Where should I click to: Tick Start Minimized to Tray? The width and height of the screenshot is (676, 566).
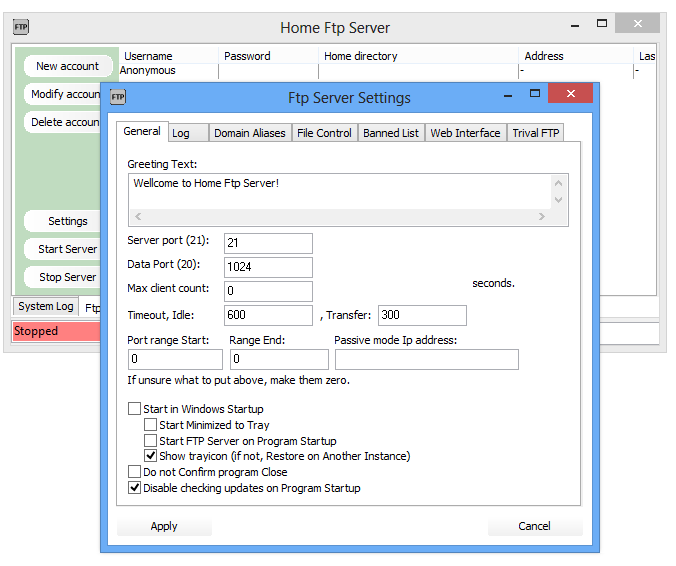[150, 425]
